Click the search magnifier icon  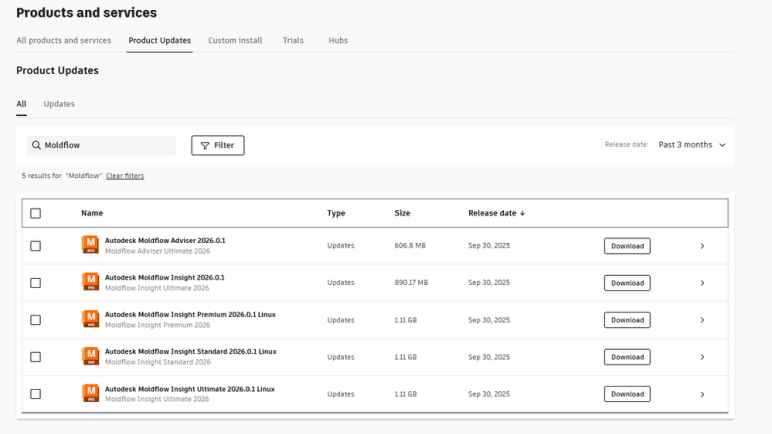[36, 145]
